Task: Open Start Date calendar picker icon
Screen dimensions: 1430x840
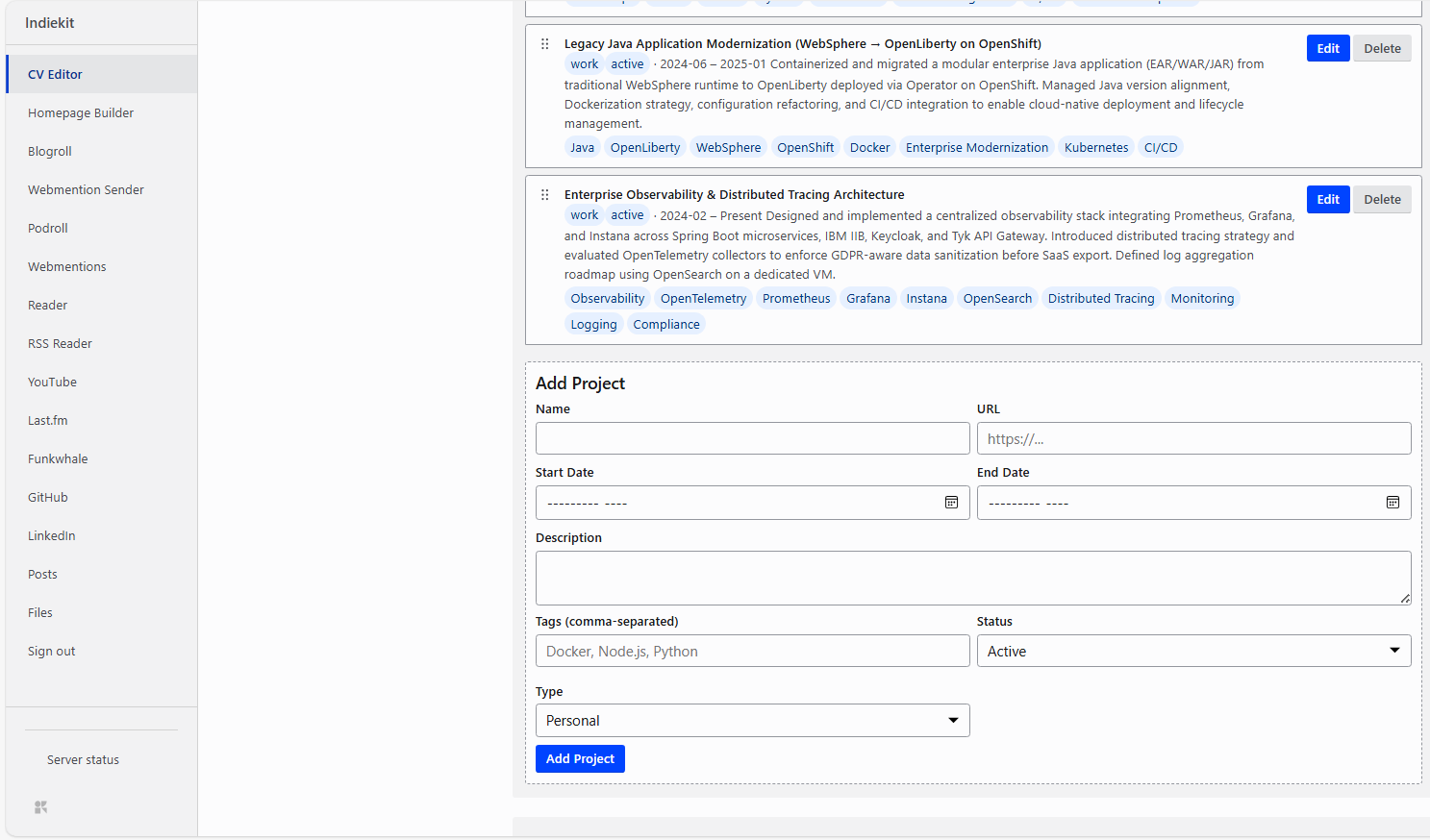Action: 951,503
